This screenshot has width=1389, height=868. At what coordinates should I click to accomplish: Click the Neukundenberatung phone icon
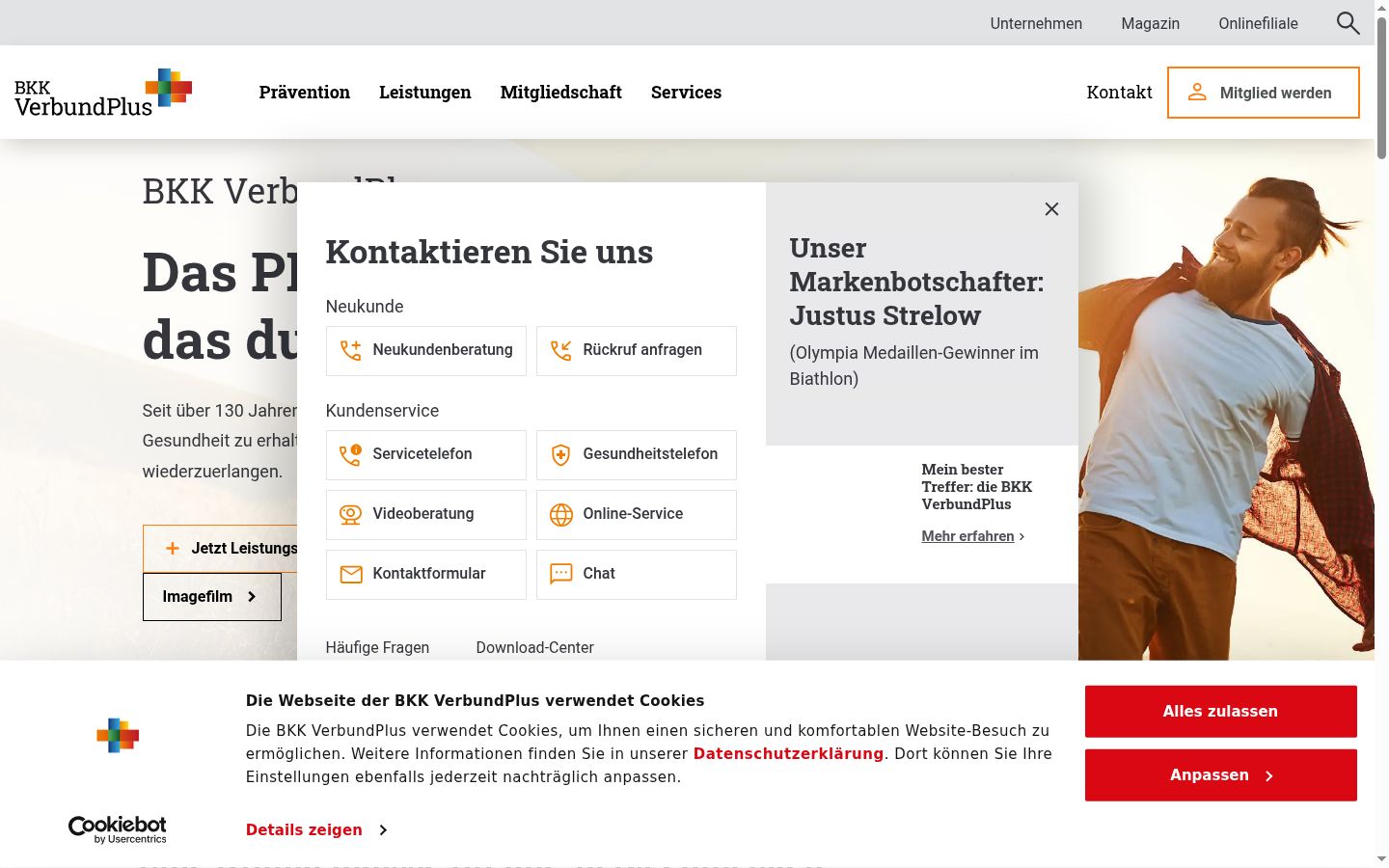pos(350,350)
